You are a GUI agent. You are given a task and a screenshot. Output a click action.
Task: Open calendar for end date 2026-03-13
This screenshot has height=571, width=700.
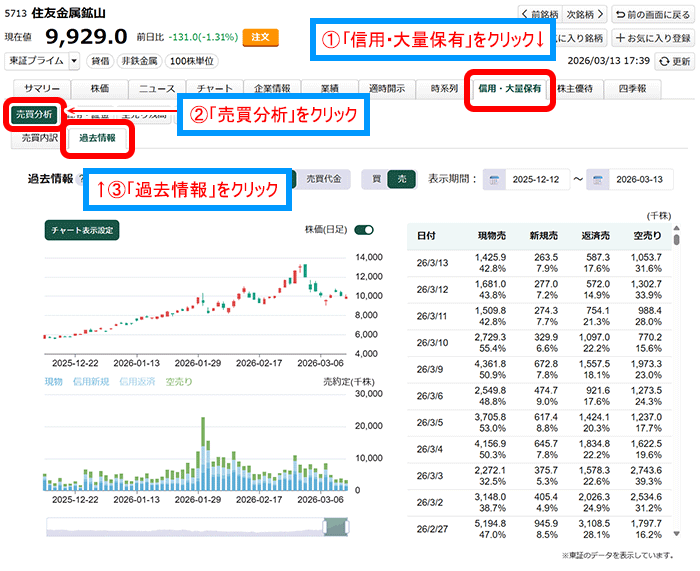tap(597, 180)
